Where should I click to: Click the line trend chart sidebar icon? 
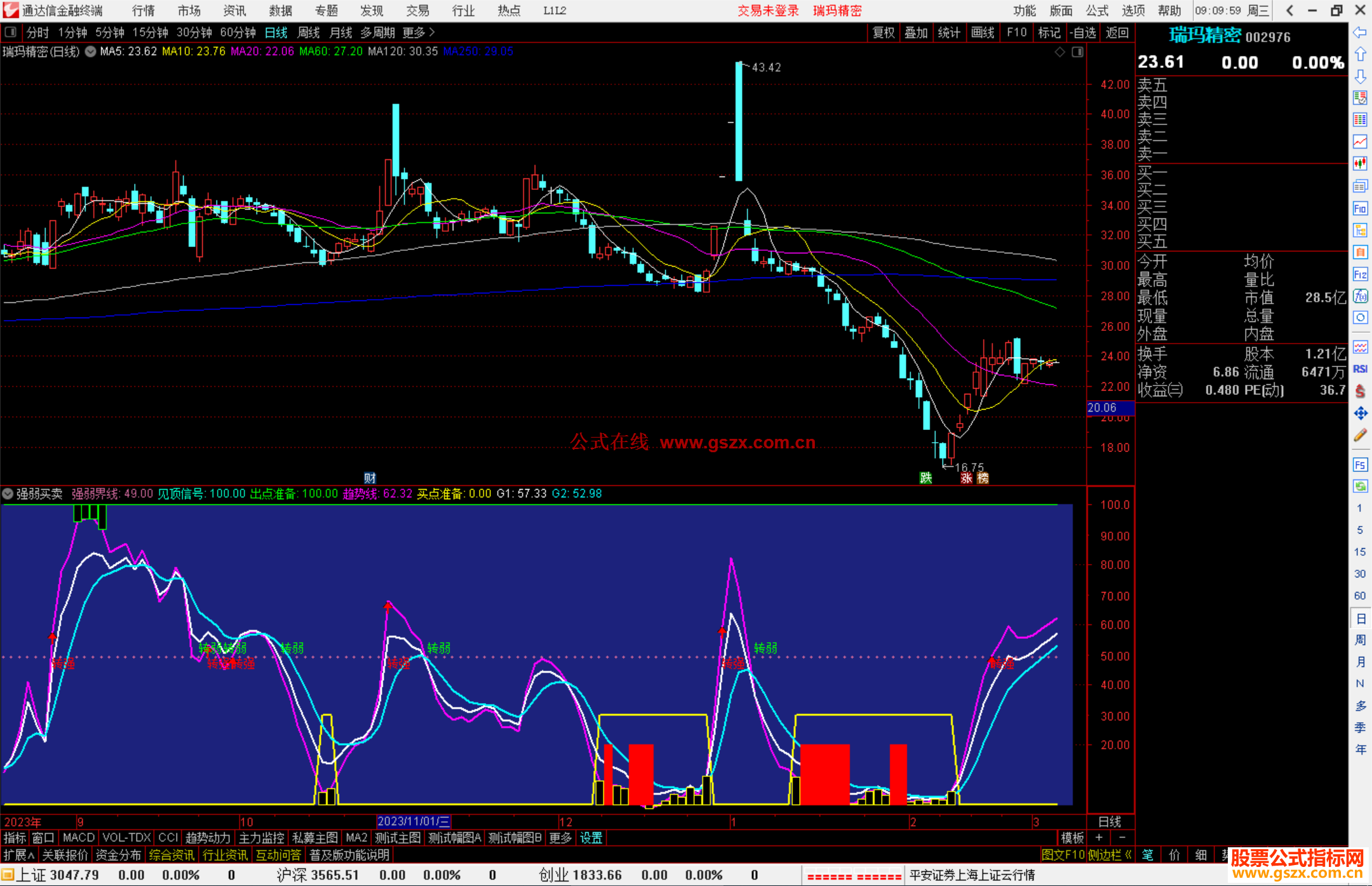coord(1360,141)
